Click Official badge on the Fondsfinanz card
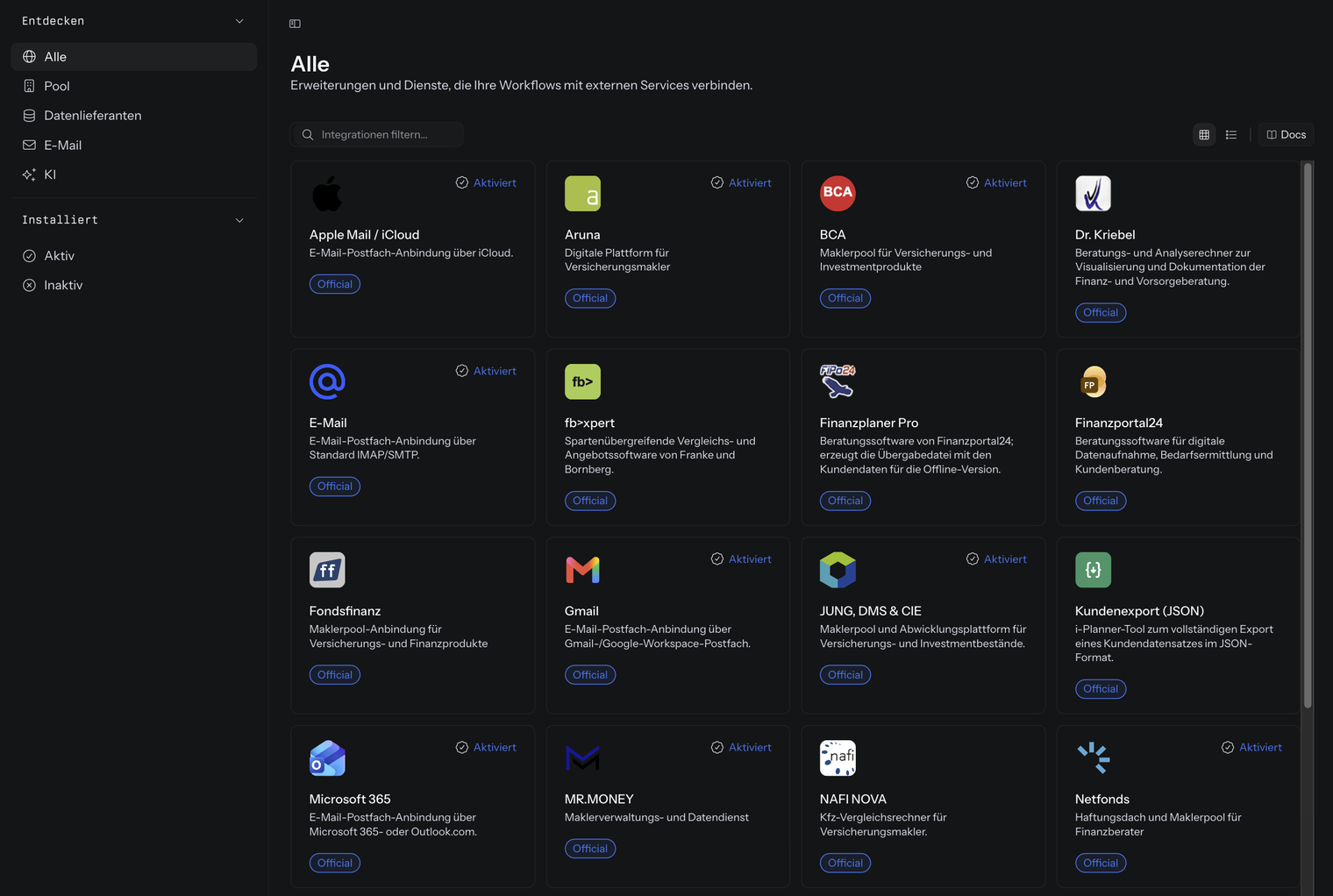 click(335, 675)
